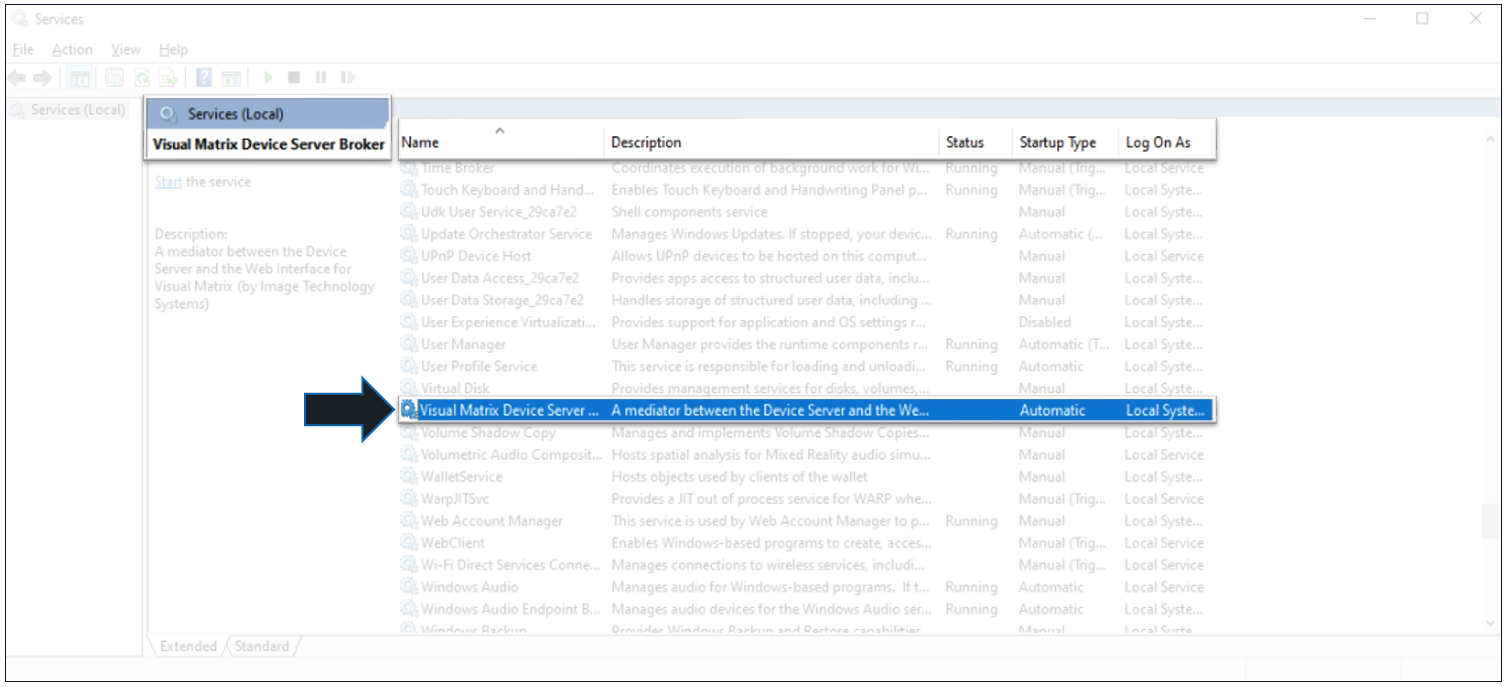The height and width of the screenshot is (687, 1506).
Task: Toggle the Show/Hide Console Tree icon
Action: click(79, 77)
